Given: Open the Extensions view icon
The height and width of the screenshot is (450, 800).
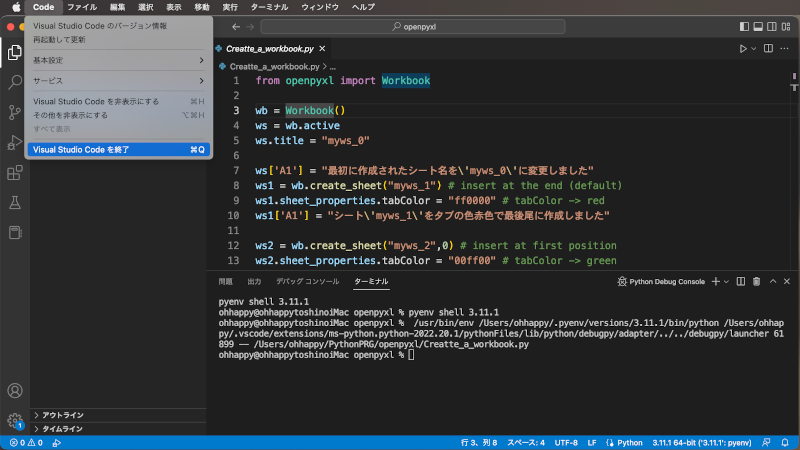Looking at the screenshot, I should pyautogui.click(x=15, y=172).
